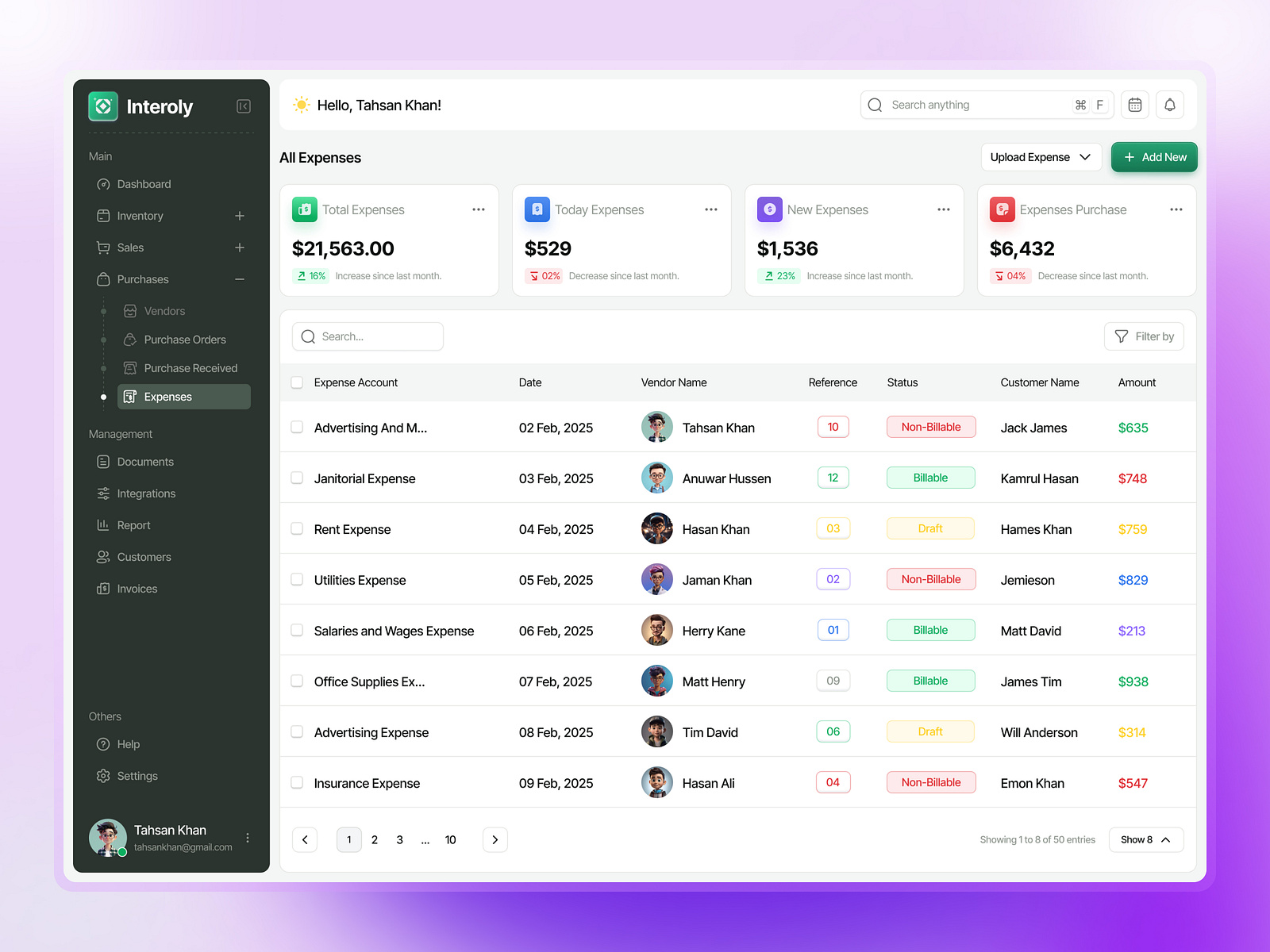Go to page 3 in pagination
Image resolution: width=1270 pixels, height=952 pixels.
(399, 839)
